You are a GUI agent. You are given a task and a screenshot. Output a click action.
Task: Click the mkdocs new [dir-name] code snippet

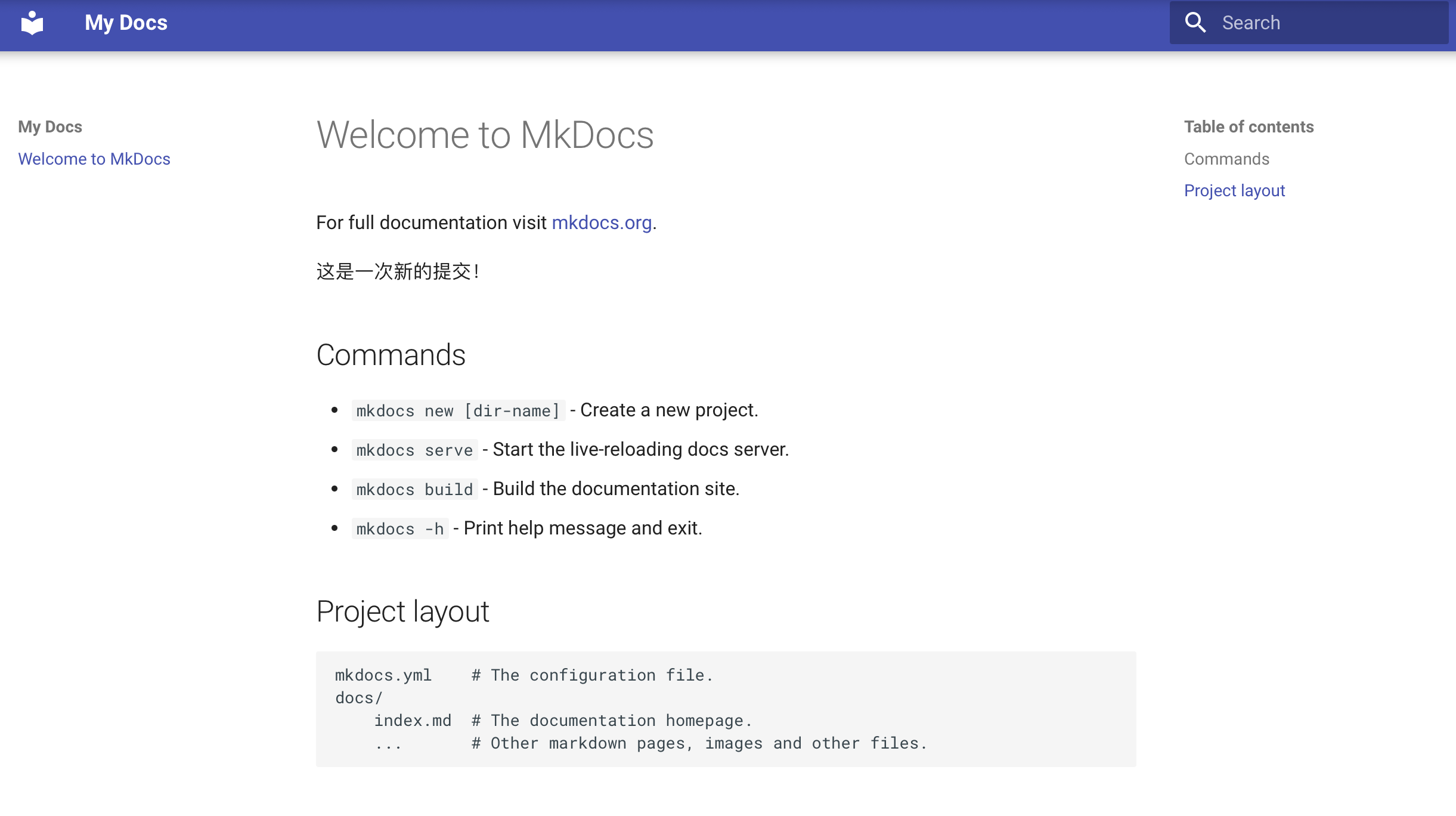(457, 410)
